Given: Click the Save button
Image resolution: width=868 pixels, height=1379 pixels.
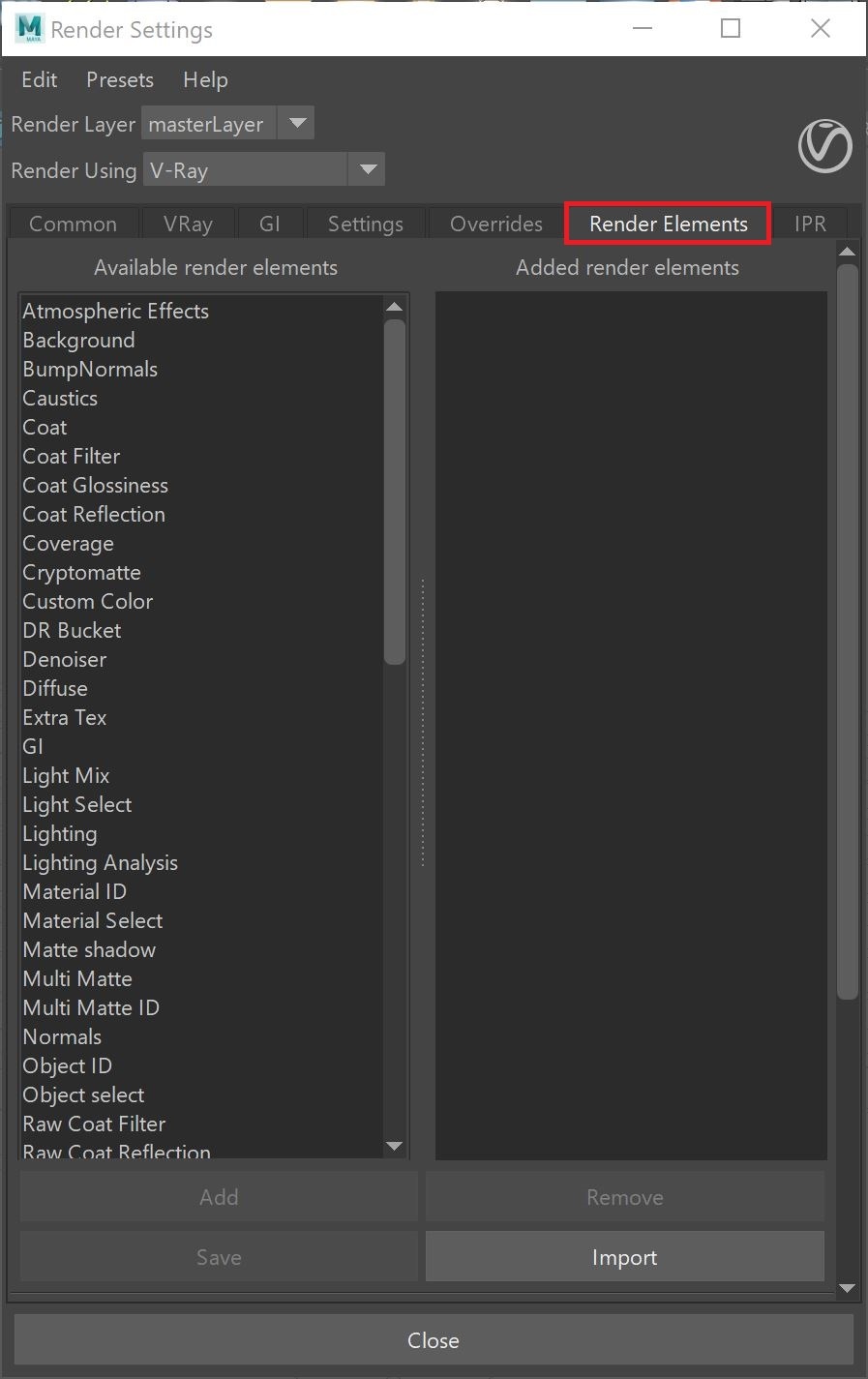Looking at the screenshot, I should pos(219,1257).
